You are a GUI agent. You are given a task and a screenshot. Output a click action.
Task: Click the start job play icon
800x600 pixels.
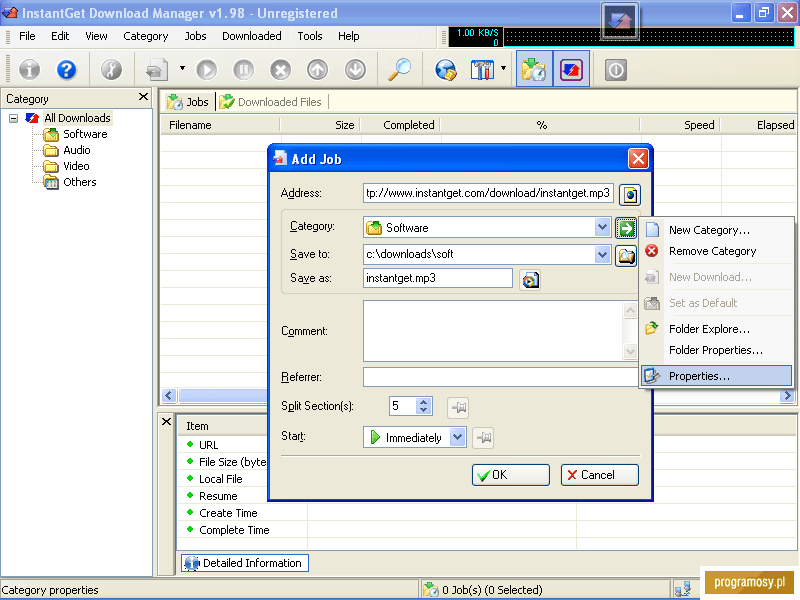[207, 69]
